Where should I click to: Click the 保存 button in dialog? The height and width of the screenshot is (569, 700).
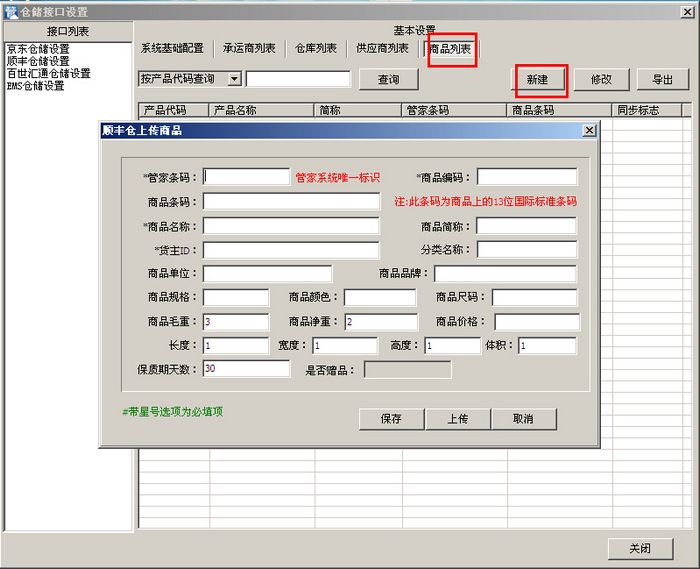pyautogui.click(x=392, y=419)
